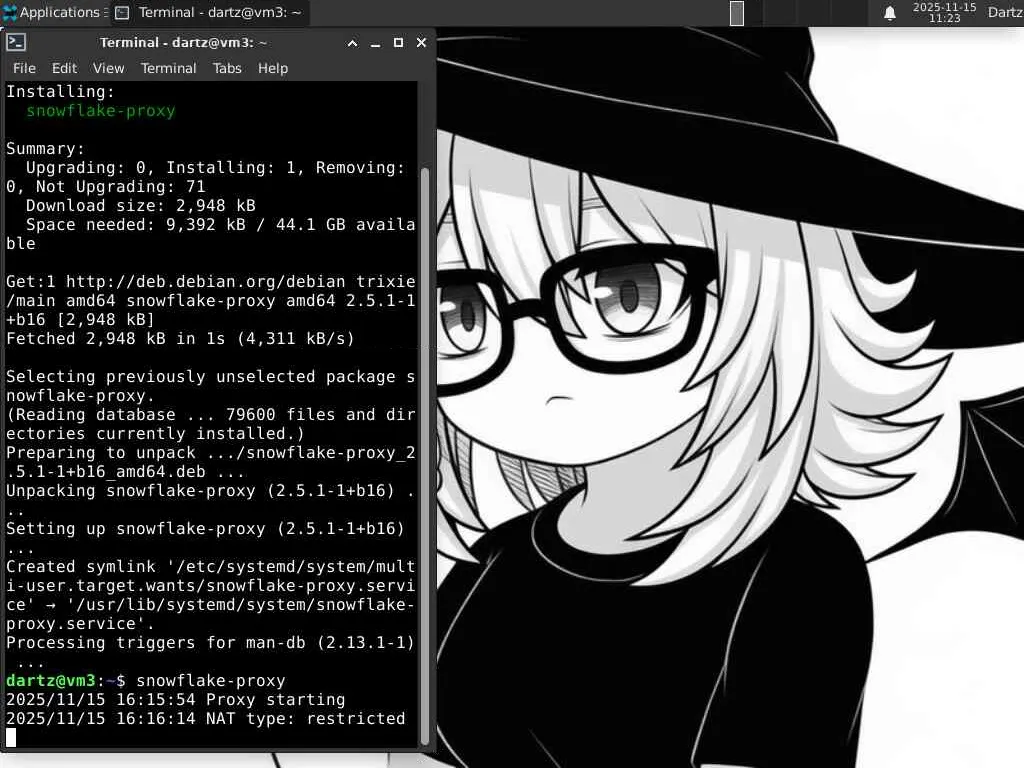
Task: Maximize the Terminal window
Action: pyautogui.click(x=398, y=42)
